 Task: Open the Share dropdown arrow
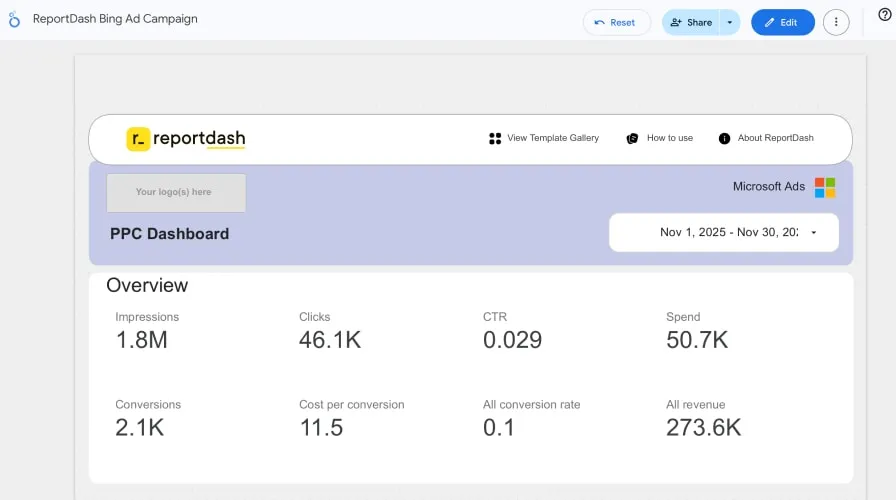click(x=730, y=22)
